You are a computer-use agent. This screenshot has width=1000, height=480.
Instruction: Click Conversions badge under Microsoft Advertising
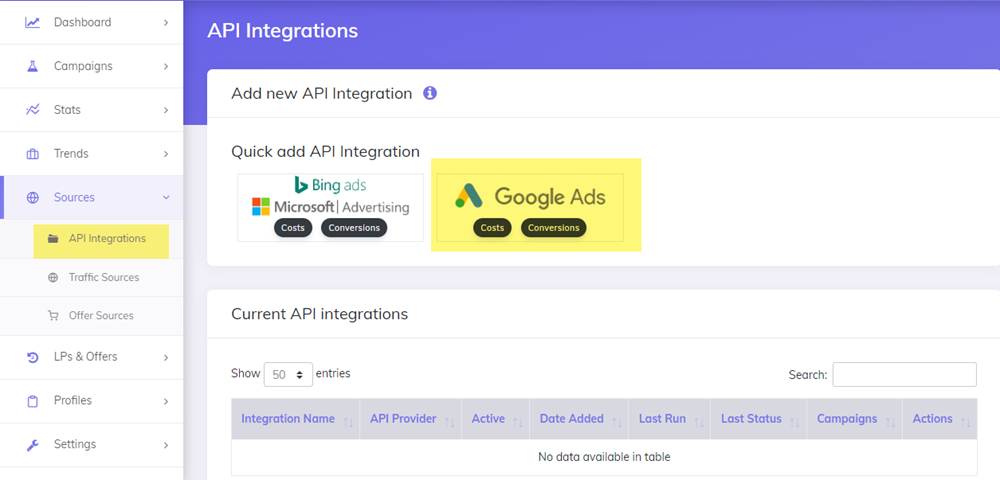point(354,228)
